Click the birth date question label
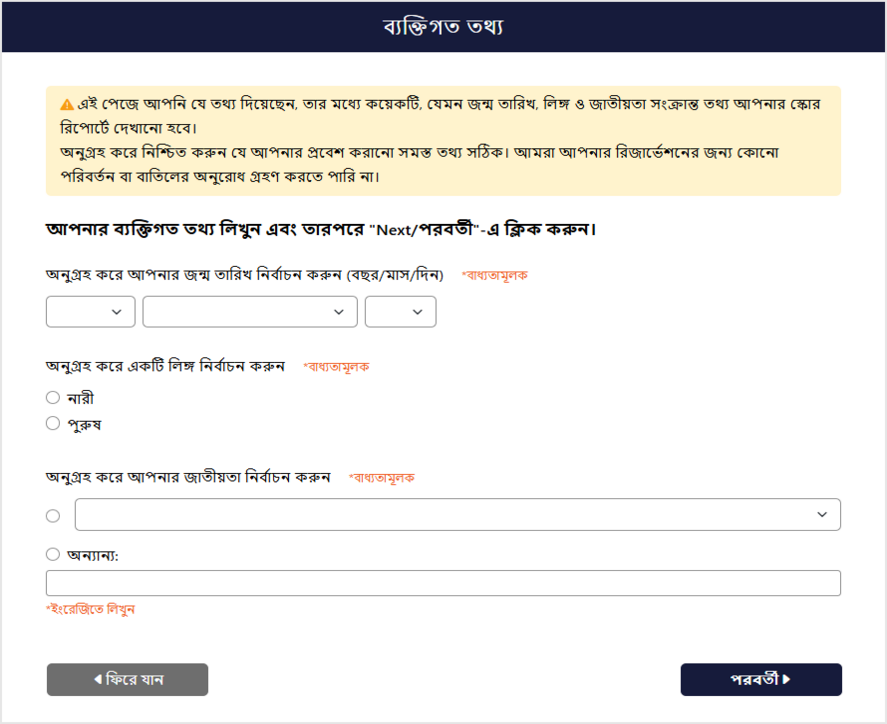 244,275
